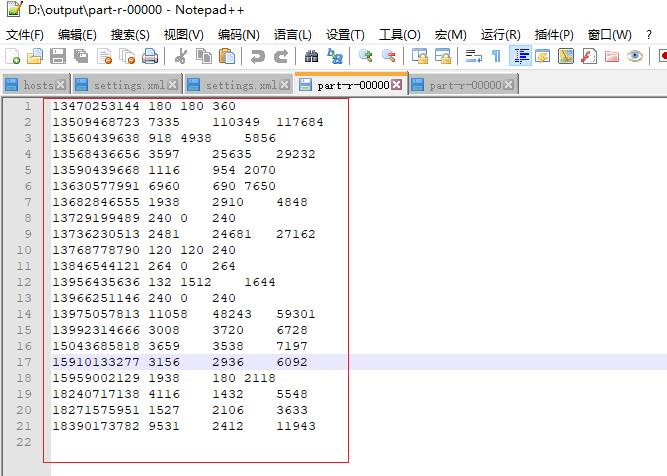The image size is (667, 476).
Task: Save the current document via floppy icon
Action: (58, 56)
